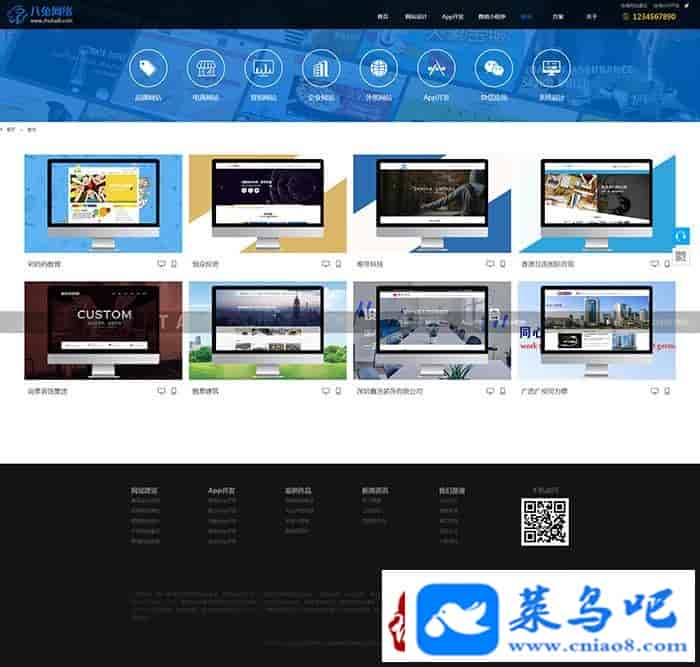This screenshot has height=667, width=700.
Task: Click mobile-view icon under the kids cartoon card
Action: [174, 264]
